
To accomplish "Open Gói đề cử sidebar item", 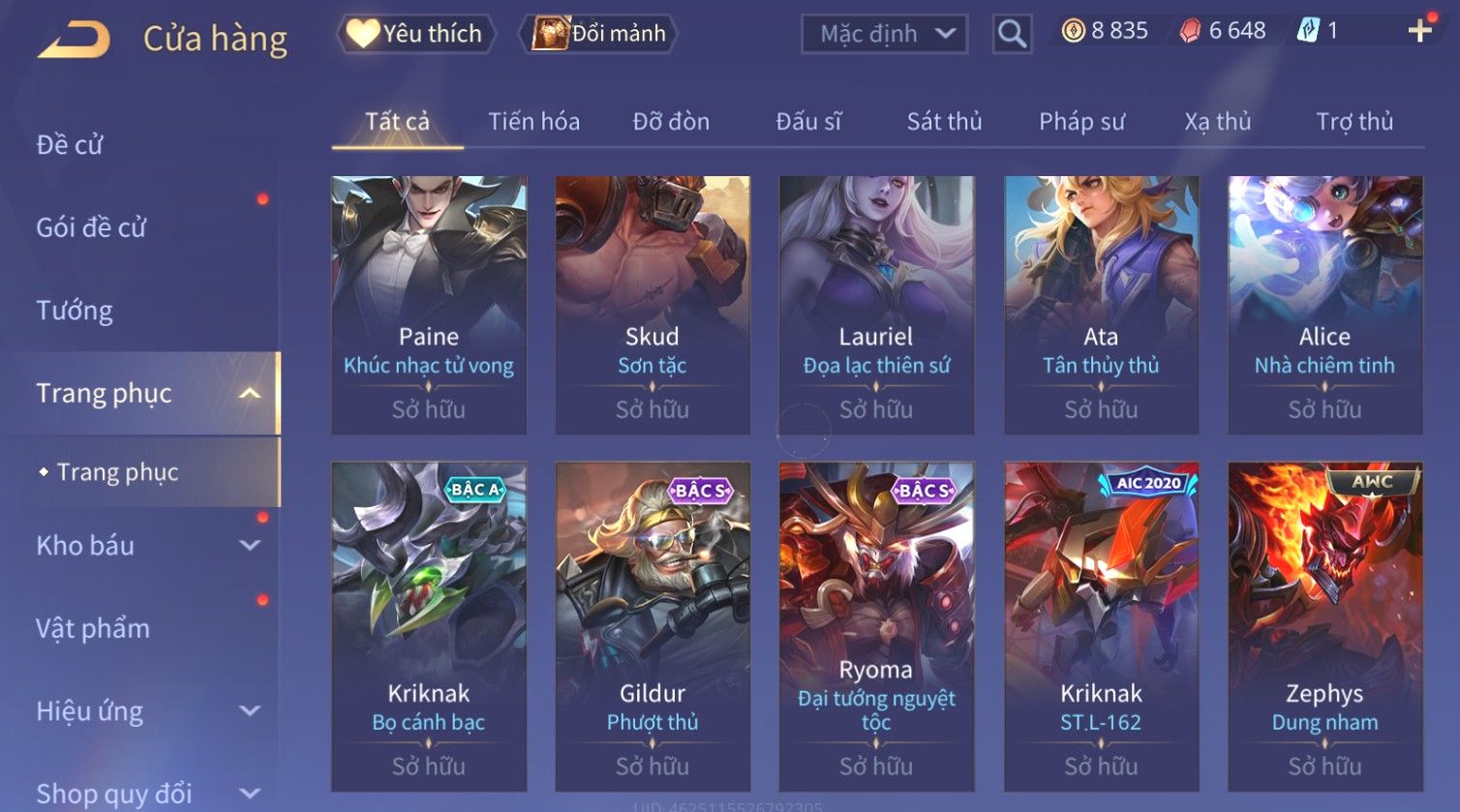I will pos(91,227).
